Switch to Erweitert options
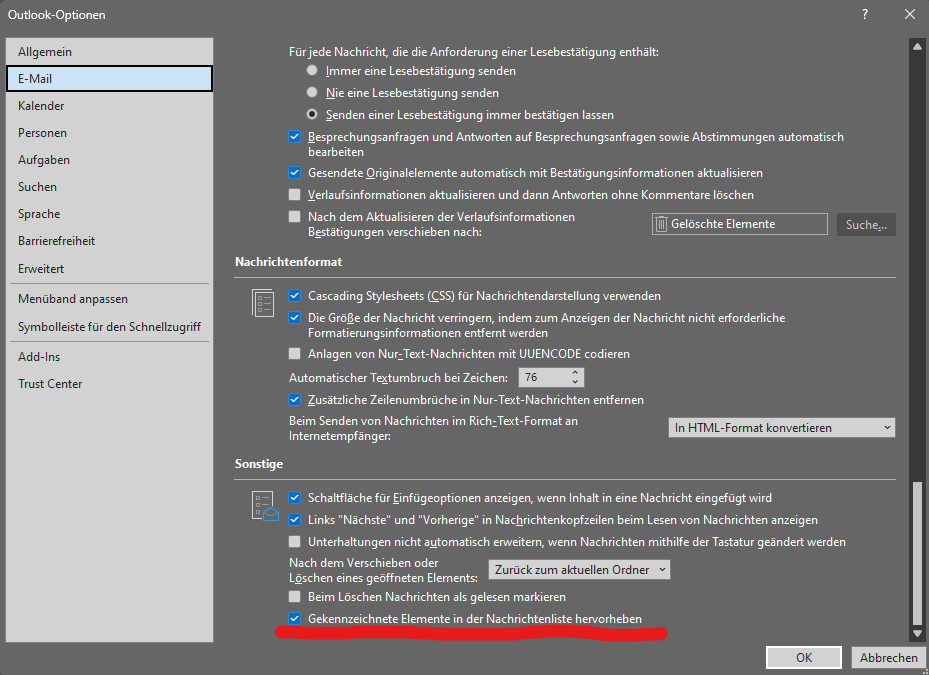 [109, 268]
